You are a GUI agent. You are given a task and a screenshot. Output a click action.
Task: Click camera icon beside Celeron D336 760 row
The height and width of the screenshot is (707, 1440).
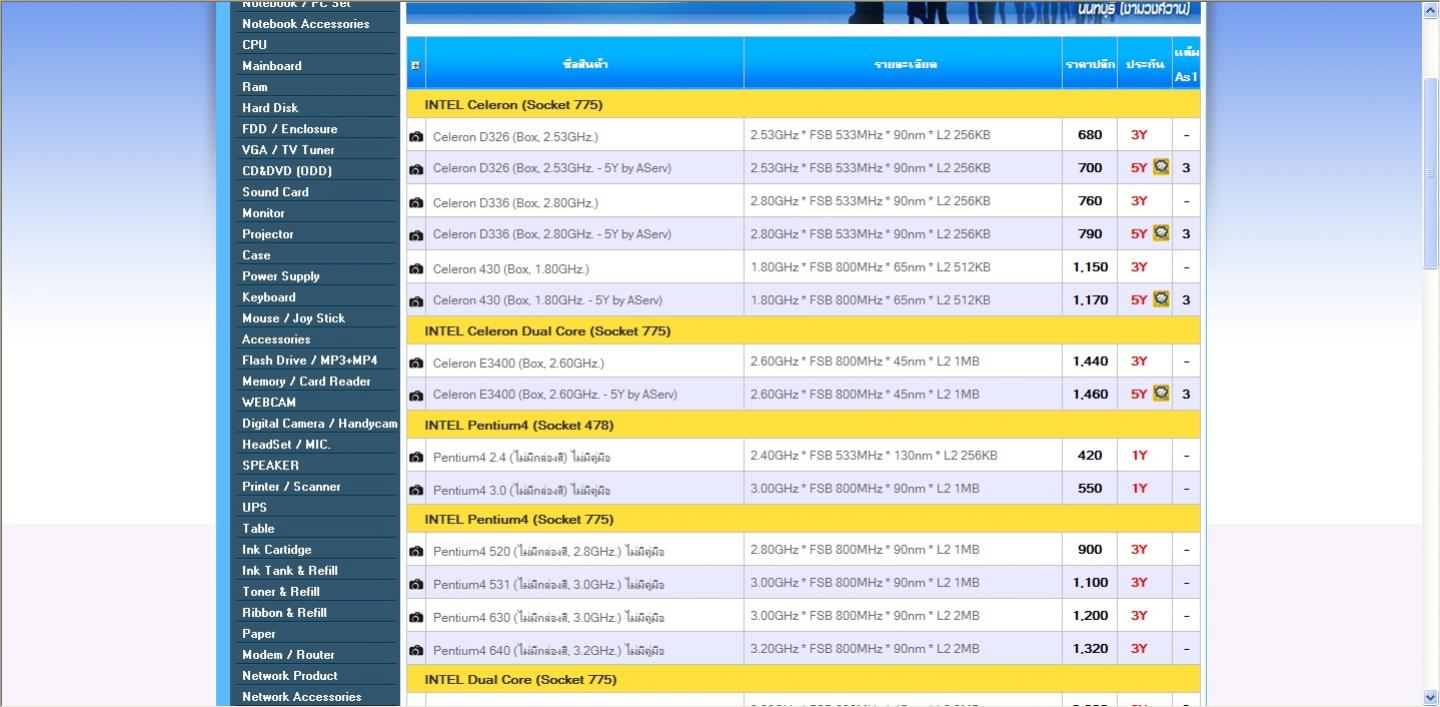pyautogui.click(x=416, y=202)
